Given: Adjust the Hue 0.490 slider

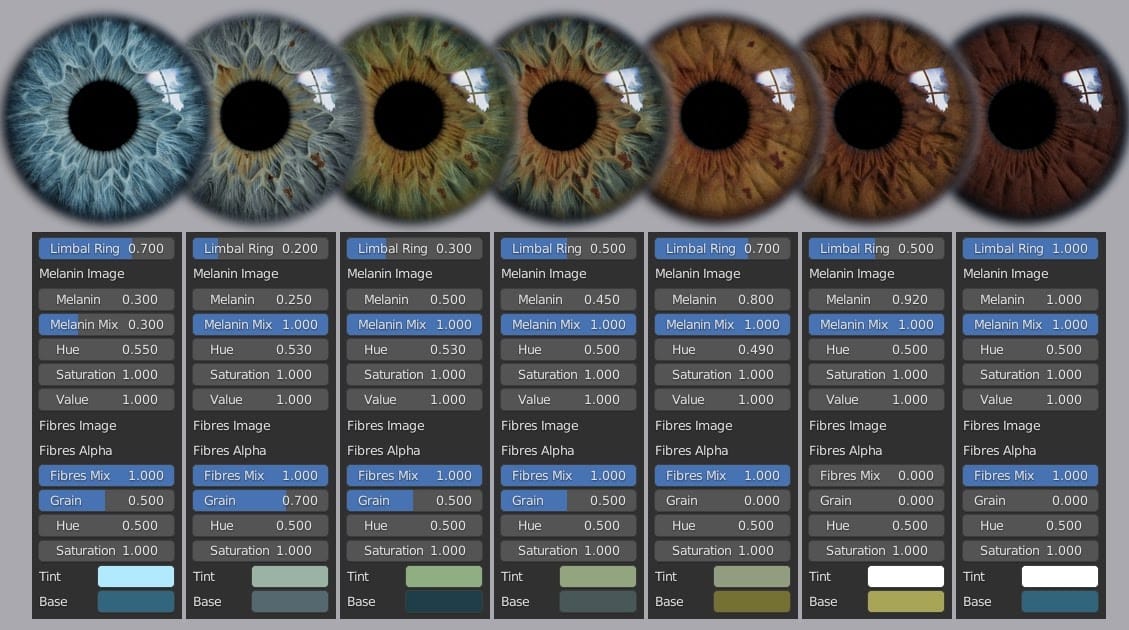Looking at the screenshot, I should coord(722,349).
